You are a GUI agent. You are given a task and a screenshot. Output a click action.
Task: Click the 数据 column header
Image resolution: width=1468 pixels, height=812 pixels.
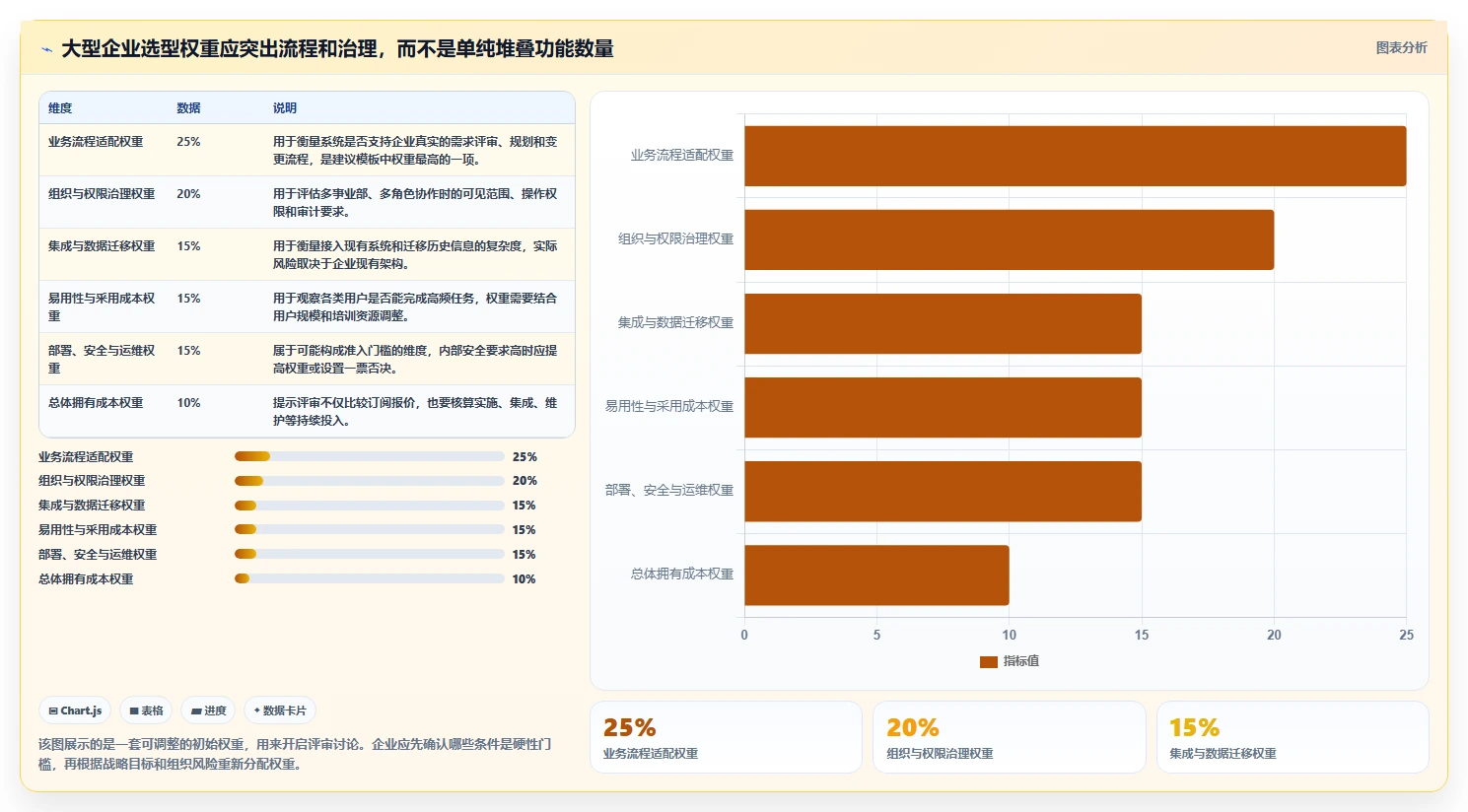[188, 108]
